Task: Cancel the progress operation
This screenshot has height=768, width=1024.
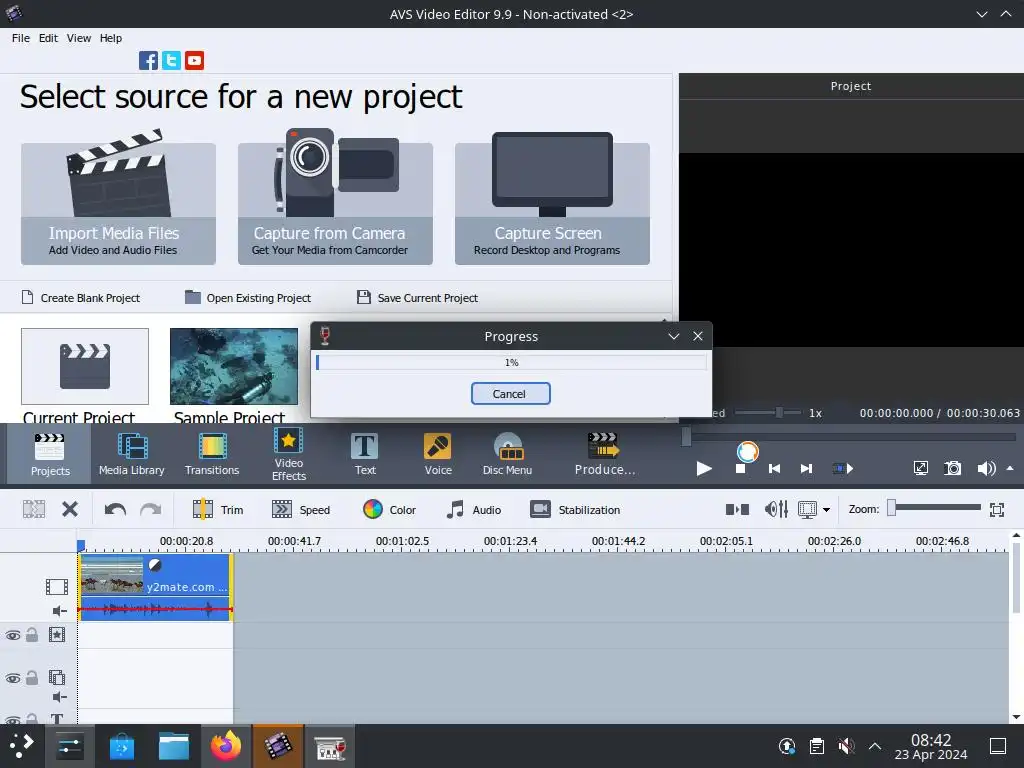Action: coord(511,394)
